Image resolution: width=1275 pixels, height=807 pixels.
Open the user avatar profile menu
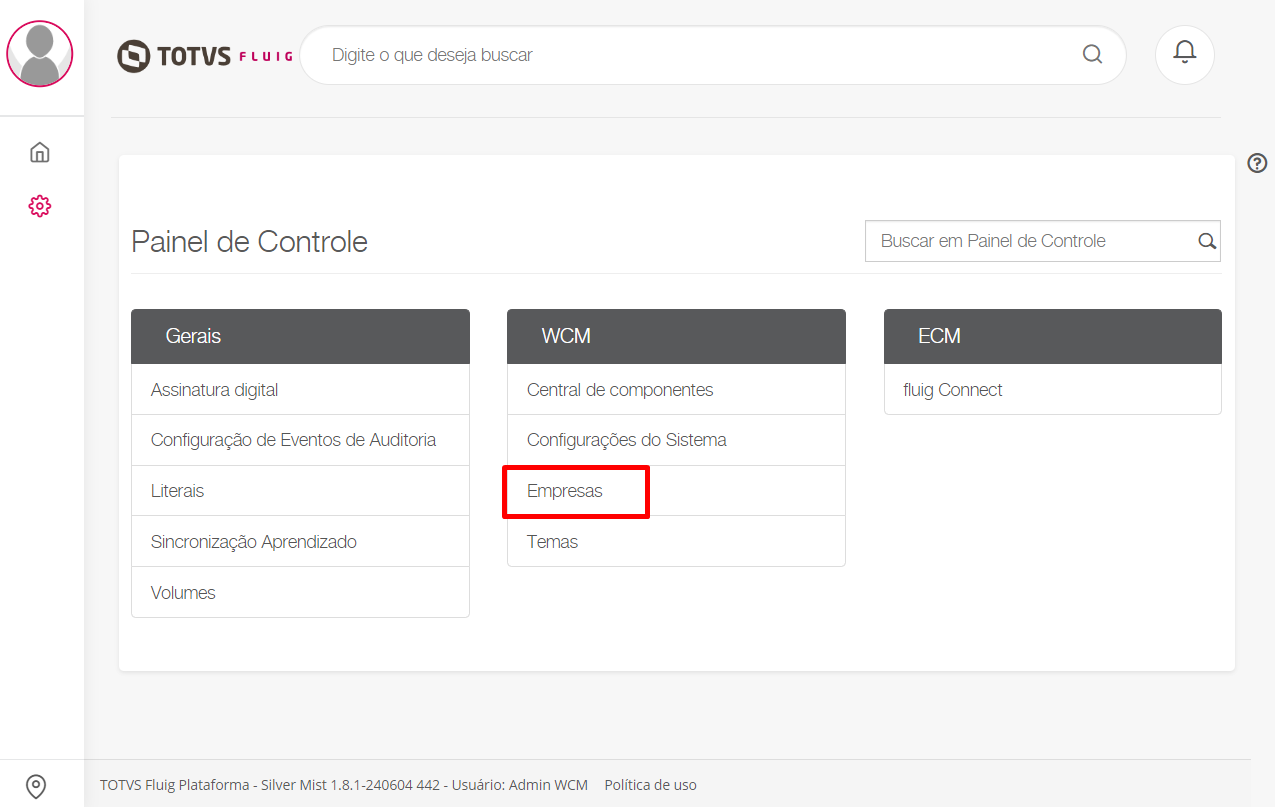point(40,54)
